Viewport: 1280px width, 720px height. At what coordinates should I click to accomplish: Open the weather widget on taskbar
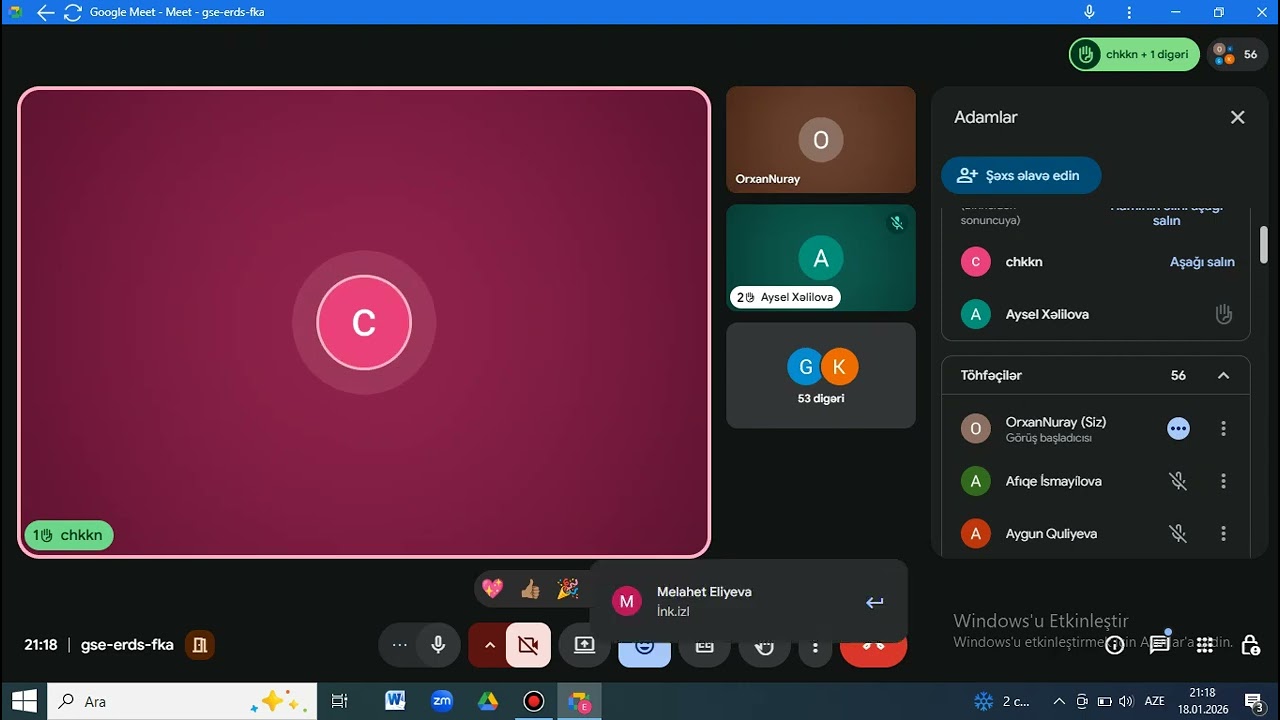1002,701
